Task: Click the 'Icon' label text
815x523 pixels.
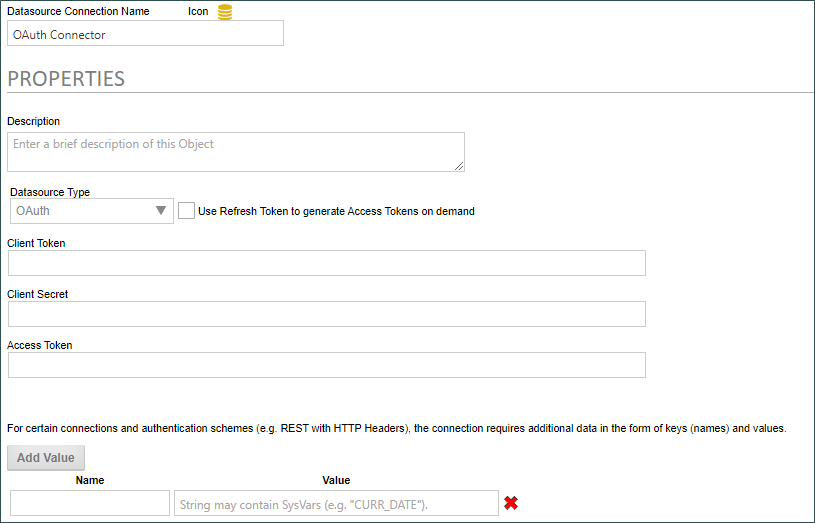Action: pyautogui.click(x=198, y=11)
